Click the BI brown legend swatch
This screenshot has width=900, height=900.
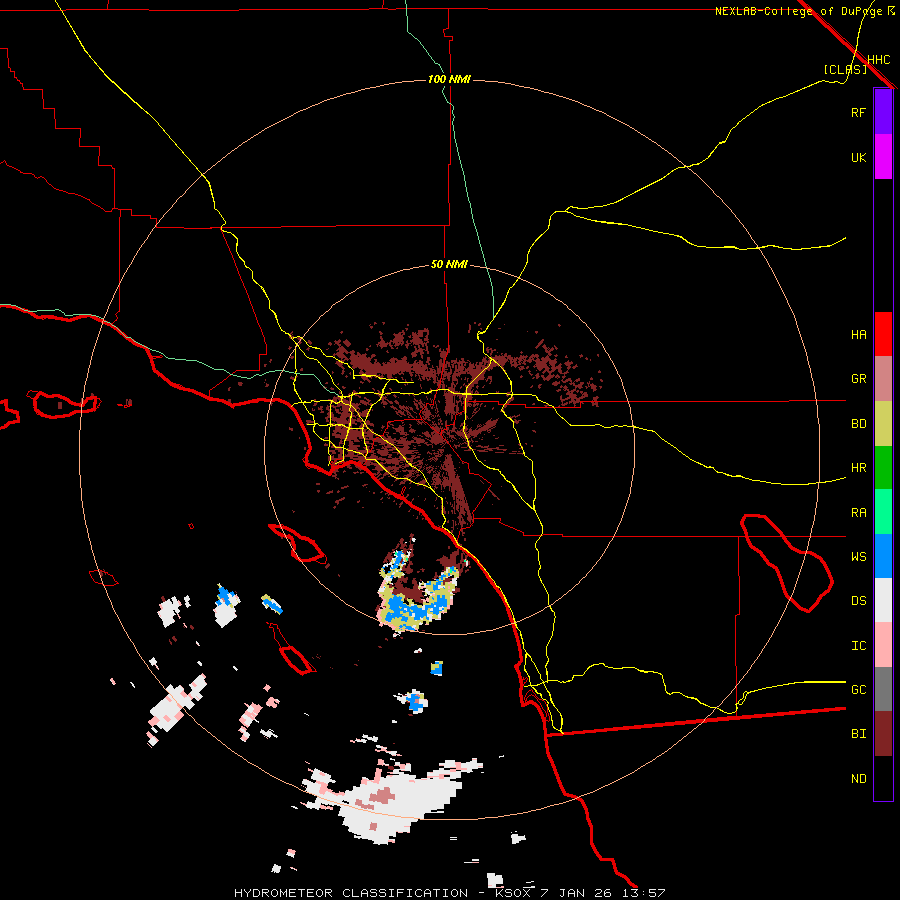click(x=883, y=734)
